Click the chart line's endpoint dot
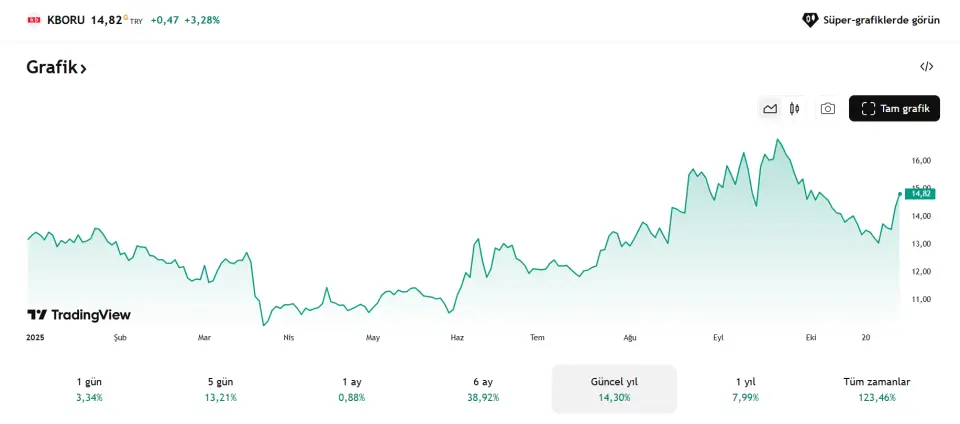This screenshot has height=424, width=960. 899,193
